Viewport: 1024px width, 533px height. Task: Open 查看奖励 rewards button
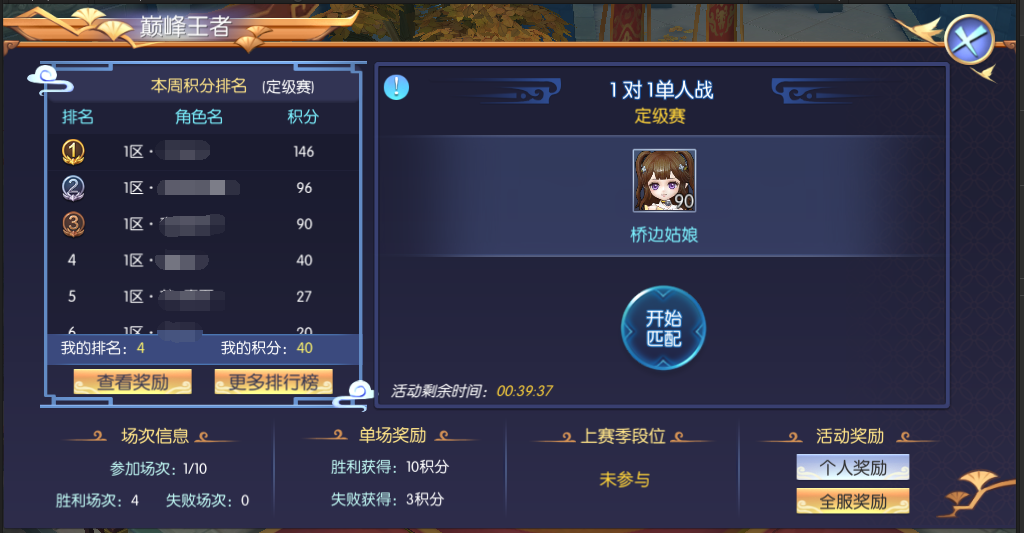pos(133,381)
